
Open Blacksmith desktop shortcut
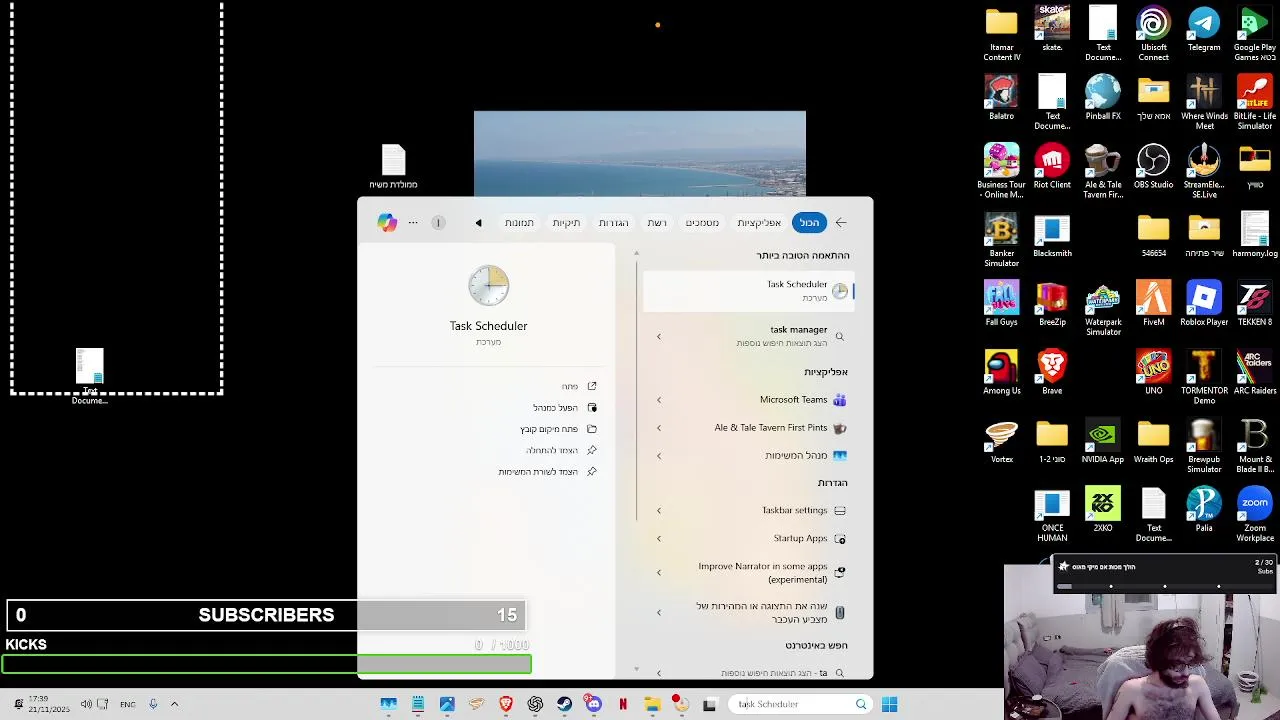pyautogui.click(x=1052, y=235)
